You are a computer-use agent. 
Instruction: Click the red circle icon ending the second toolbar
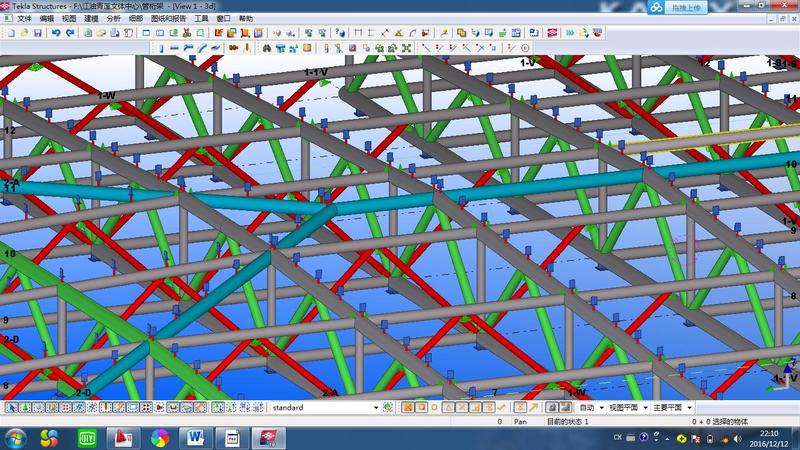[526, 47]
